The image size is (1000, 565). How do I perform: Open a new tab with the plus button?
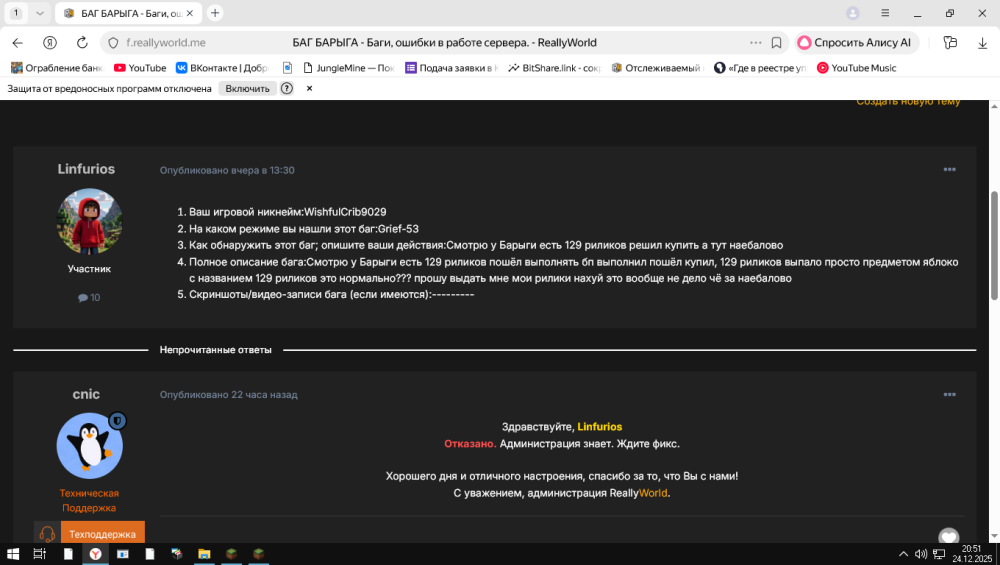tap(215, 13)
